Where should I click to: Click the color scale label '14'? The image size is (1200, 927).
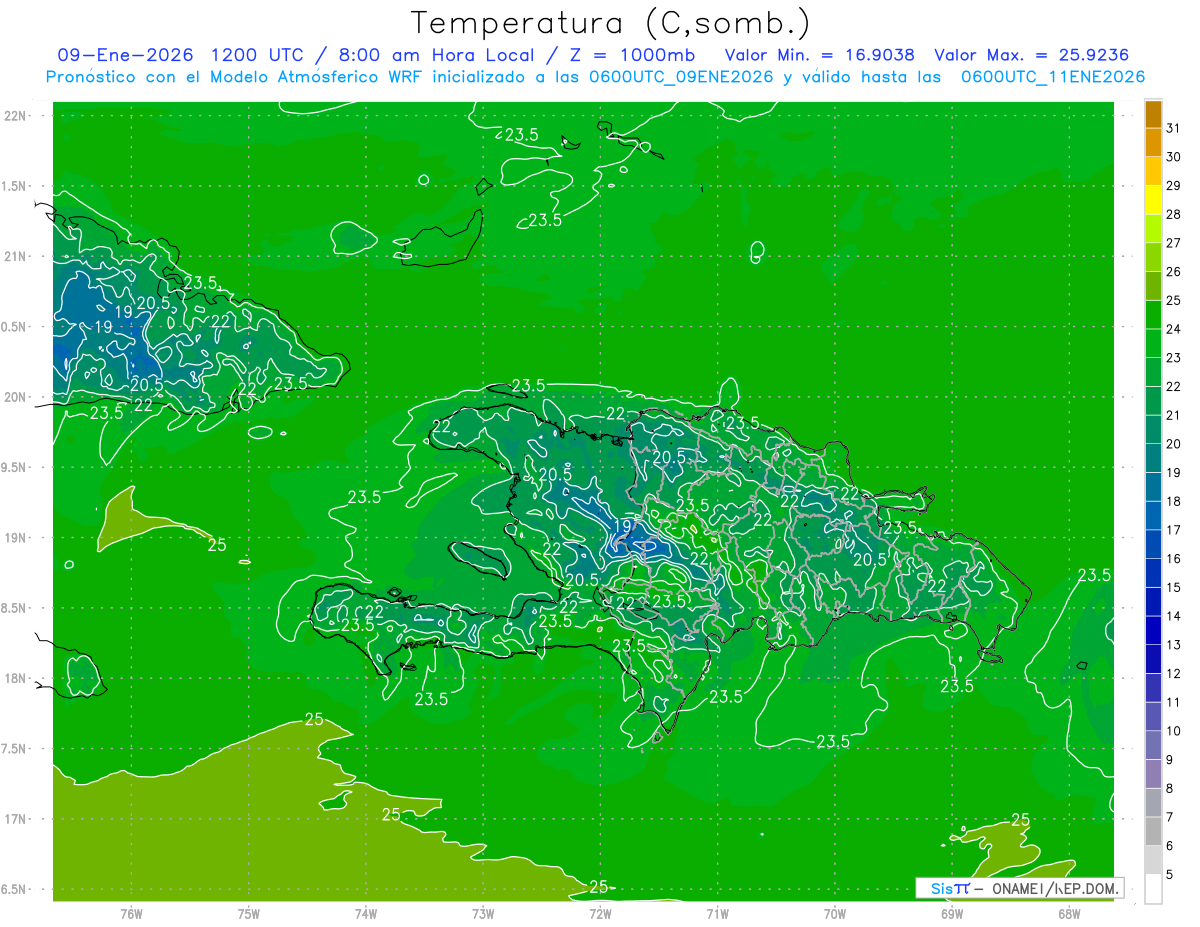1173,616
